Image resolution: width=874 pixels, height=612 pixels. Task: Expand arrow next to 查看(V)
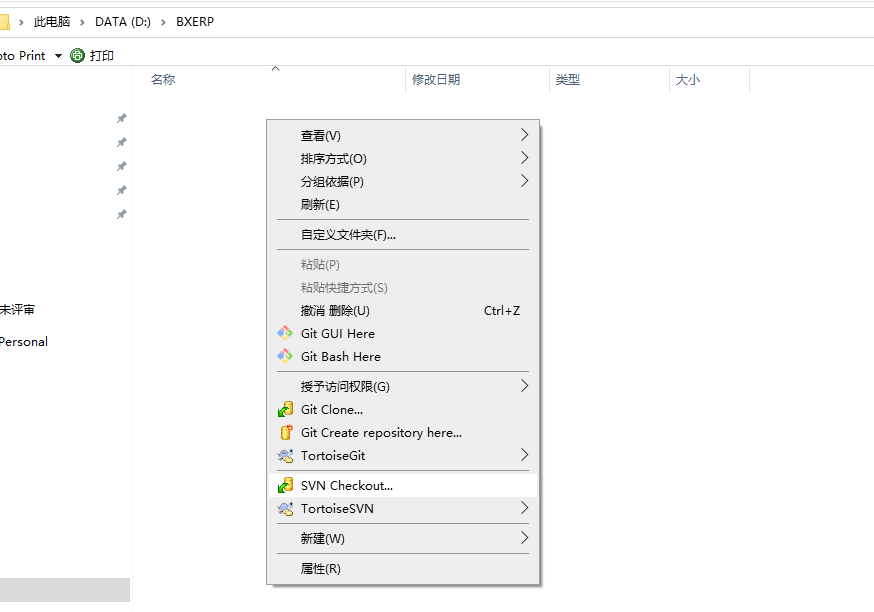coord(524,135)
